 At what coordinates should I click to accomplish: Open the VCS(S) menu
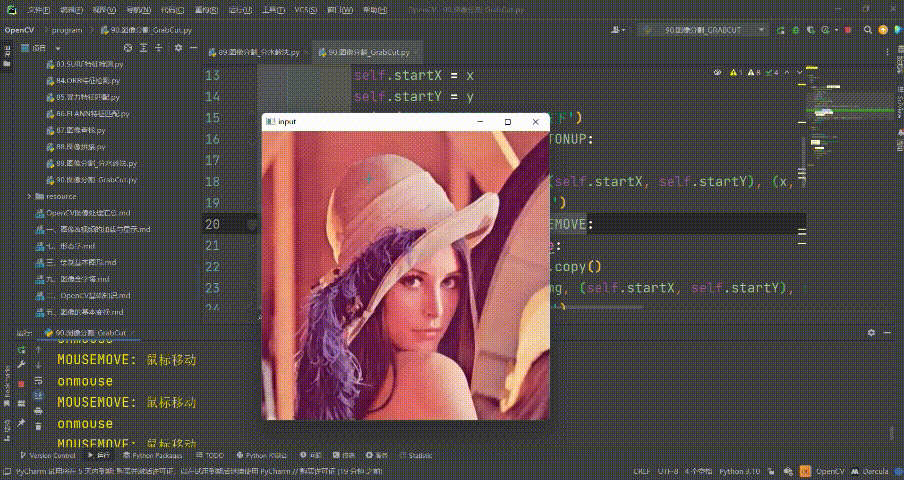pyautogui.click(x=306, y=10)
